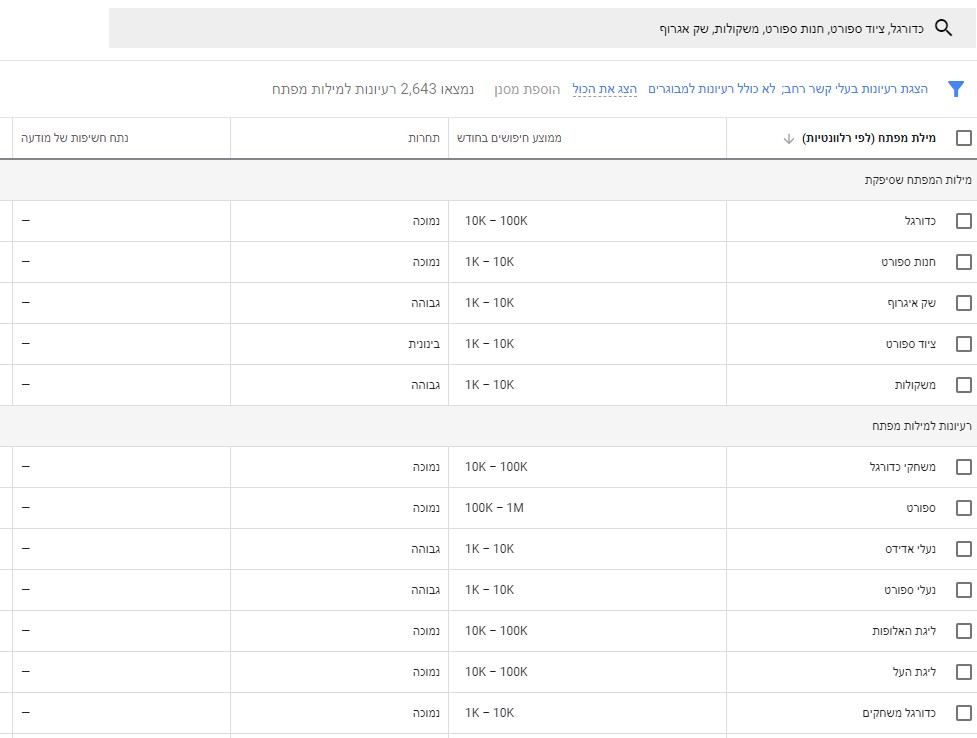Check the box for ציוד ספורט row

[963, 344]
